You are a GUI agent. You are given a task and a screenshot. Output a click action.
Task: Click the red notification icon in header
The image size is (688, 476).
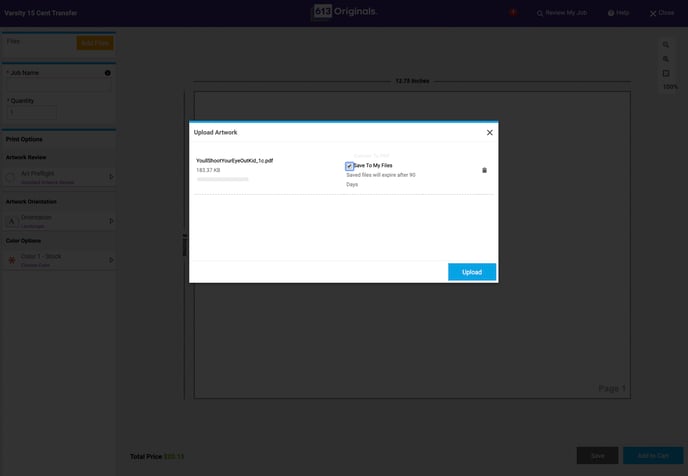(x=512, y=12)
